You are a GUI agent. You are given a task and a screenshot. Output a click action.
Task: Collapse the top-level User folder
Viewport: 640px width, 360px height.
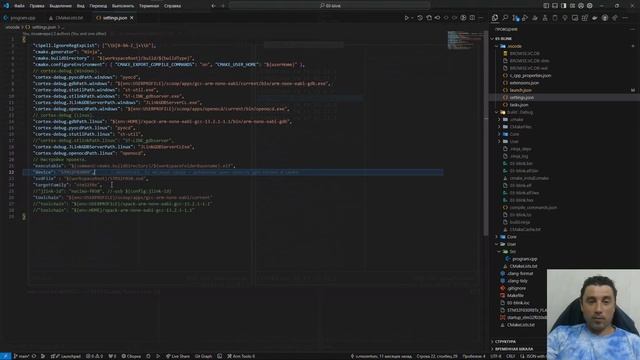511,244
